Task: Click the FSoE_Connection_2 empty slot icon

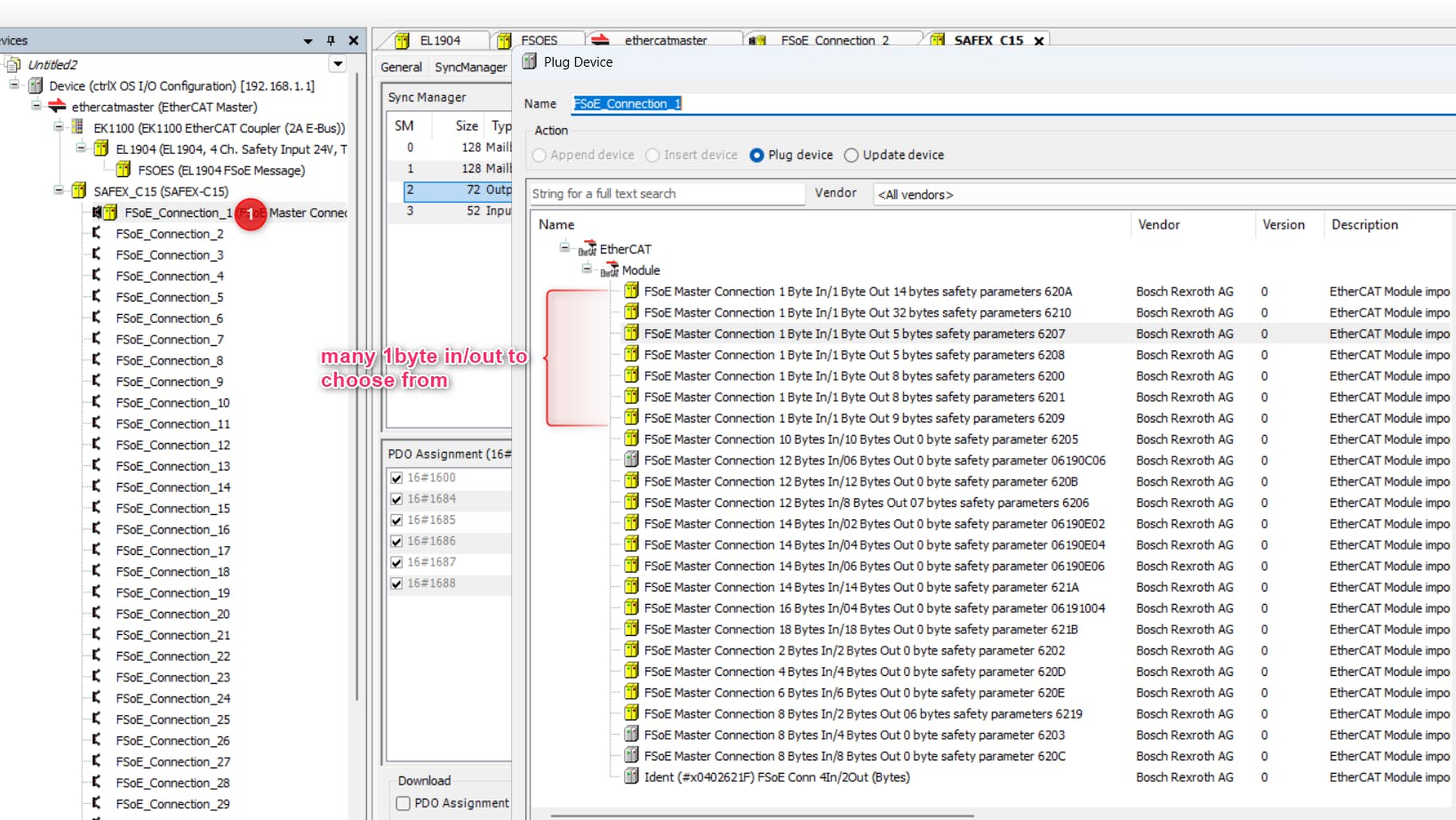Action: click(x=96, y=234)
